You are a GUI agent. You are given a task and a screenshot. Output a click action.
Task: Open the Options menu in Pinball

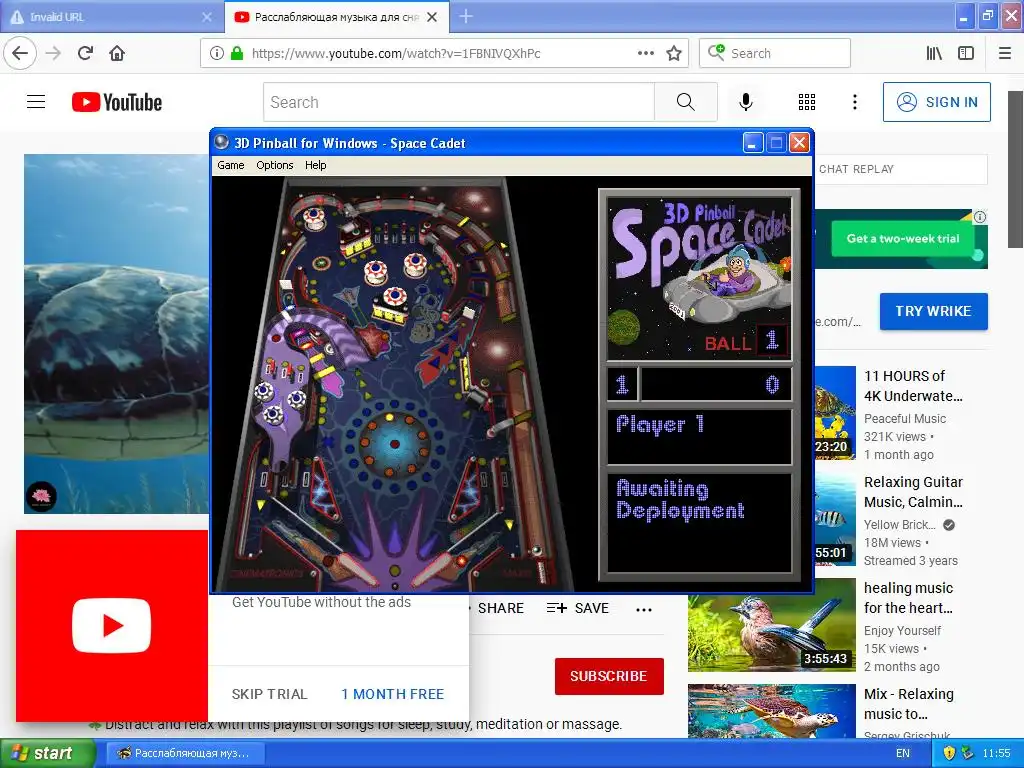pyautogui.click(x=274, y=165)
